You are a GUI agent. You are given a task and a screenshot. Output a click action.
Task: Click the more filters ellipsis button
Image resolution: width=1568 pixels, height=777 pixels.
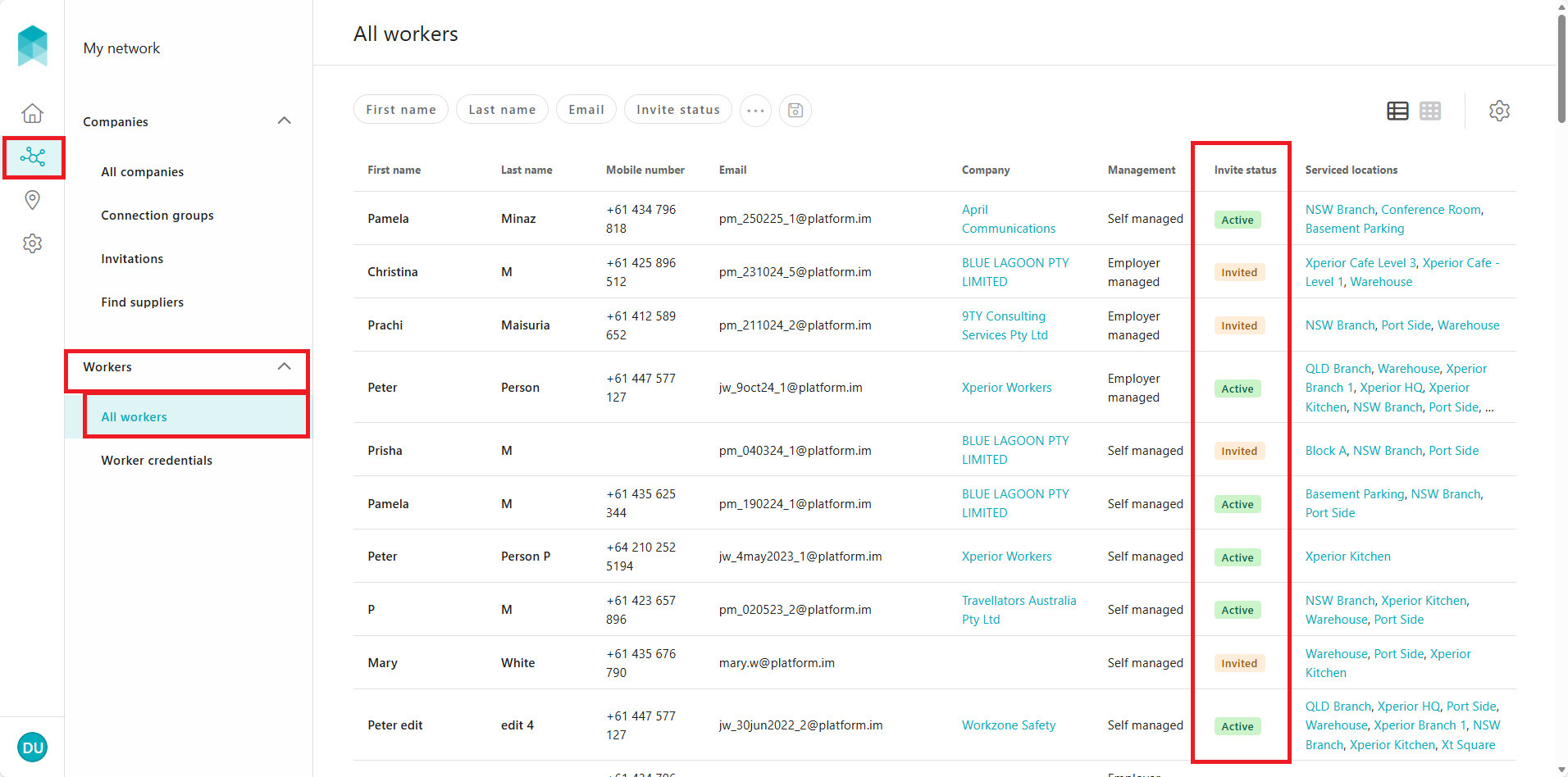coord(755,110)
